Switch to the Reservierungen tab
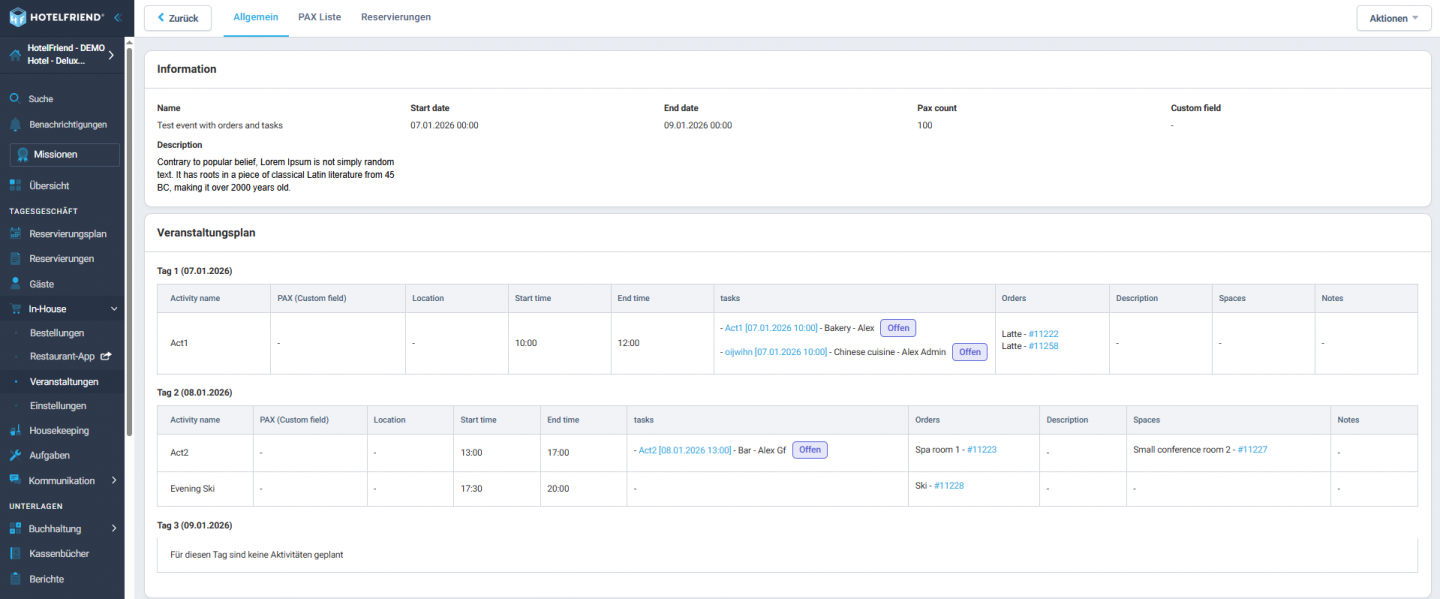Viewport: 1440px width, 599px height. coord(396,17)
